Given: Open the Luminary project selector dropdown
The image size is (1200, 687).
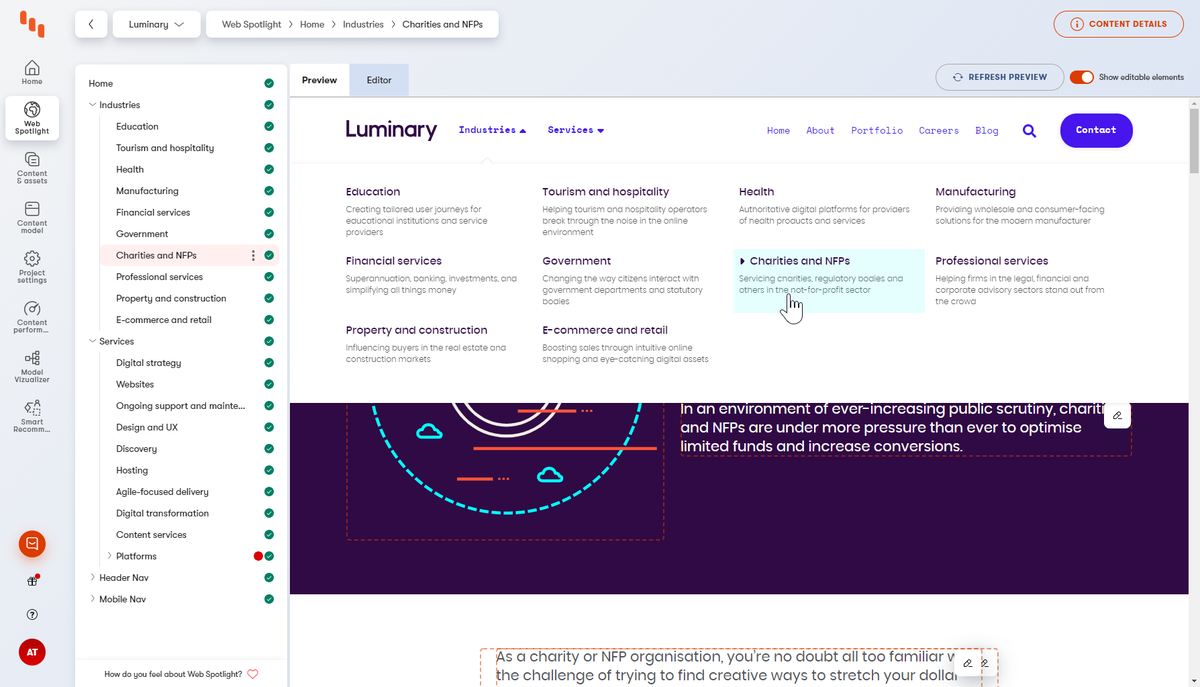Looking at the screenshot, I should click(156, 24).
